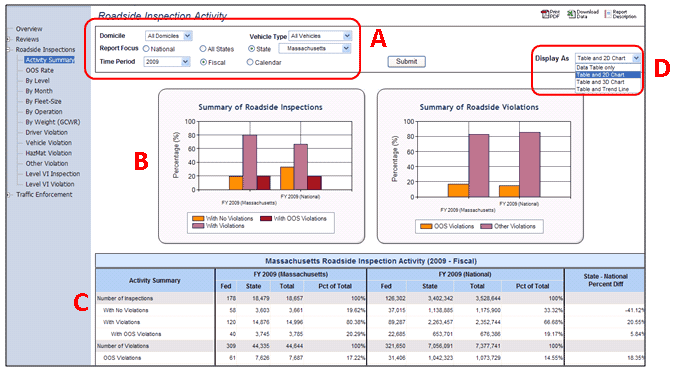The image size is (673, 375).
Task: Open the By Fleet-Size sidebar link
Action: [x=43, y=101]
